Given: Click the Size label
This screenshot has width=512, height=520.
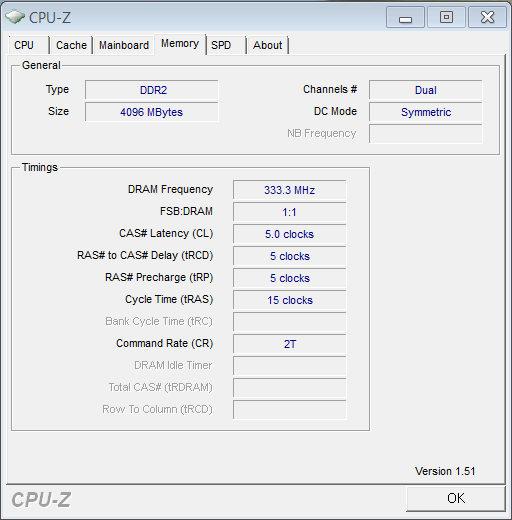Looking at the screenshot, I should click(58, 111).
